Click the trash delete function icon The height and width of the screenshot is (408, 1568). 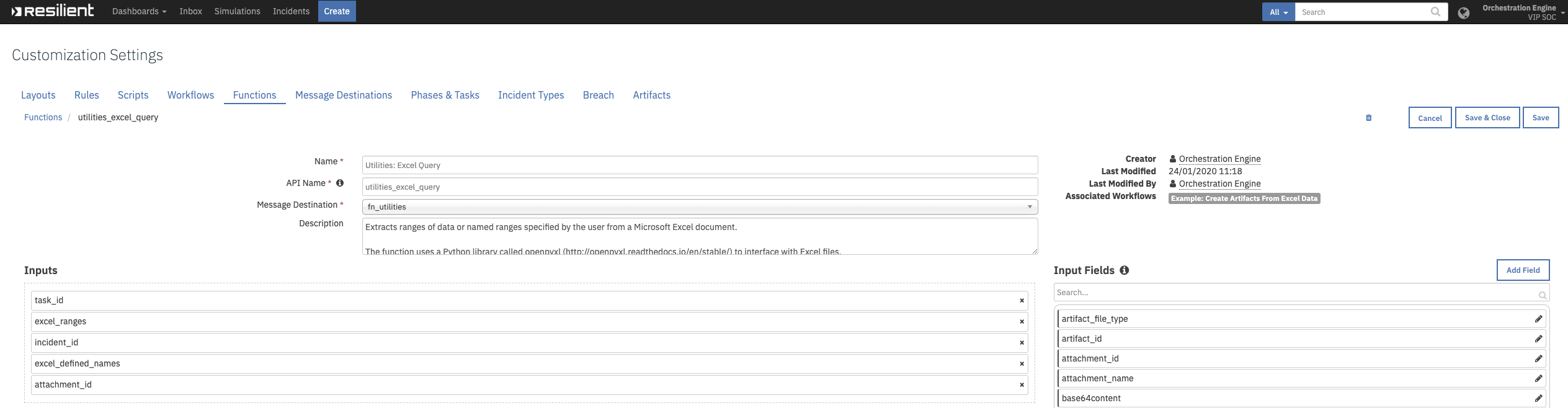point(1369,118)
